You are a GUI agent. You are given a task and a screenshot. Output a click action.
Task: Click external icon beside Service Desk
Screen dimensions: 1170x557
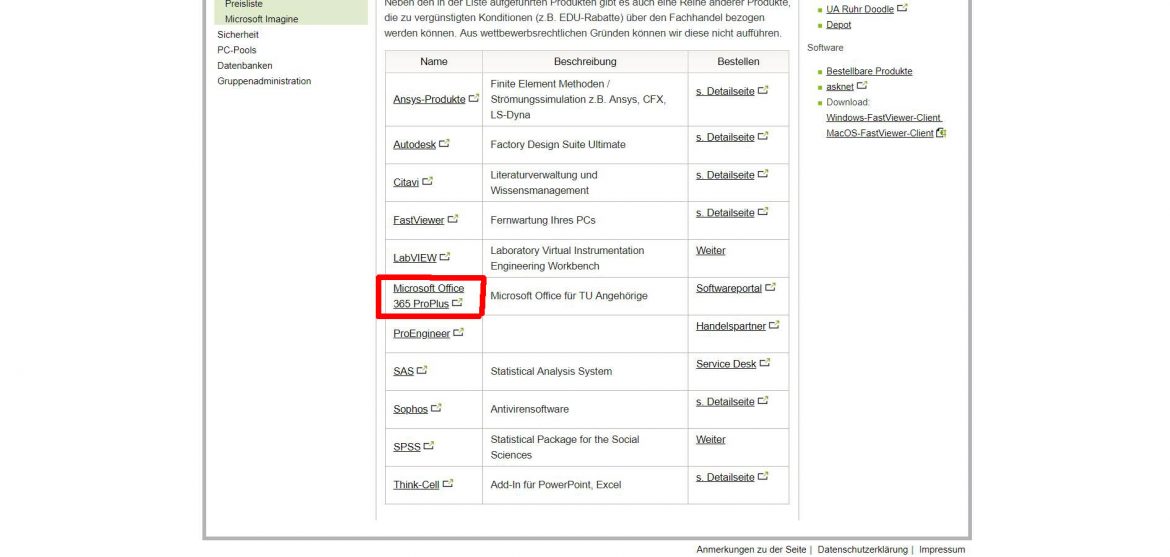click(x=765, y=362)
